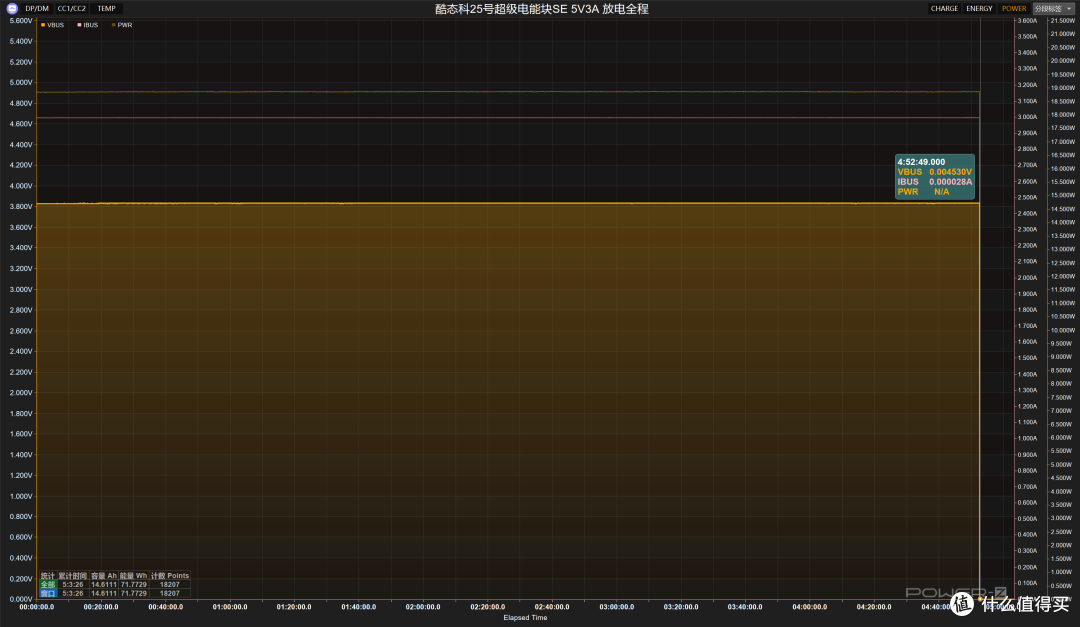Toggle the TEMP curve button
The height and width of the screenshot is (627, 1080).
click(107, 8)
